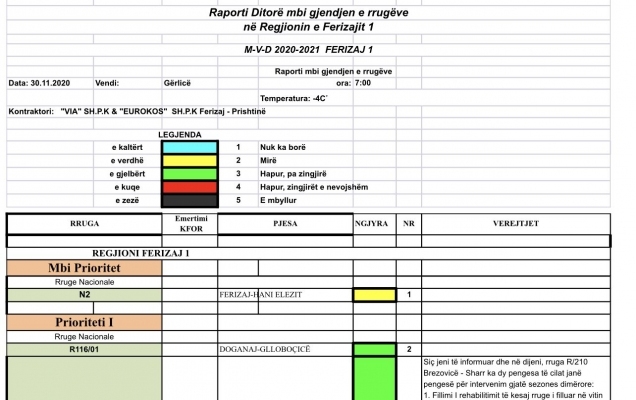The image size is (636, 400).
Task: Select the green color cell in the R116/01 row
Action: tap(374, 350)
